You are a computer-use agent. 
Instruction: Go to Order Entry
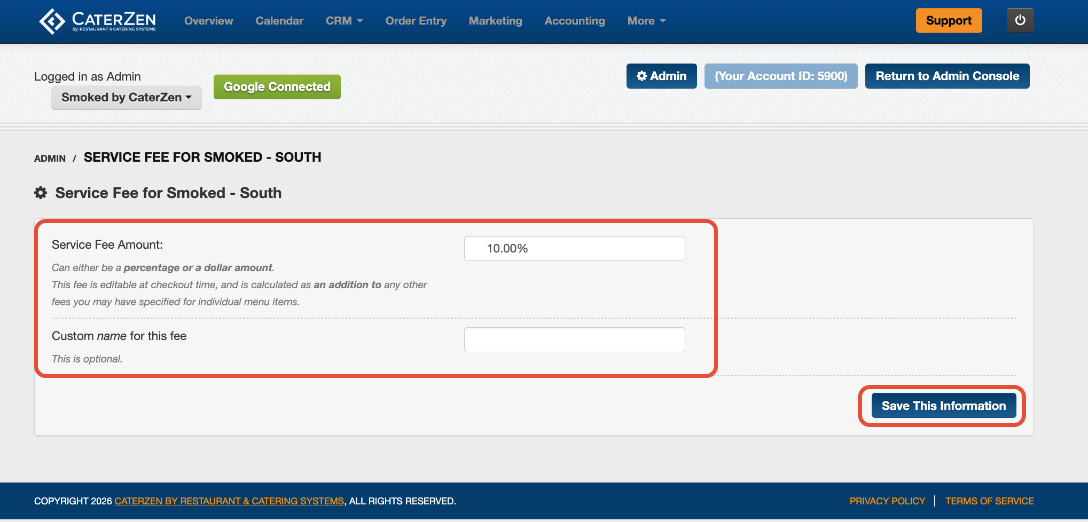point(416,21)
